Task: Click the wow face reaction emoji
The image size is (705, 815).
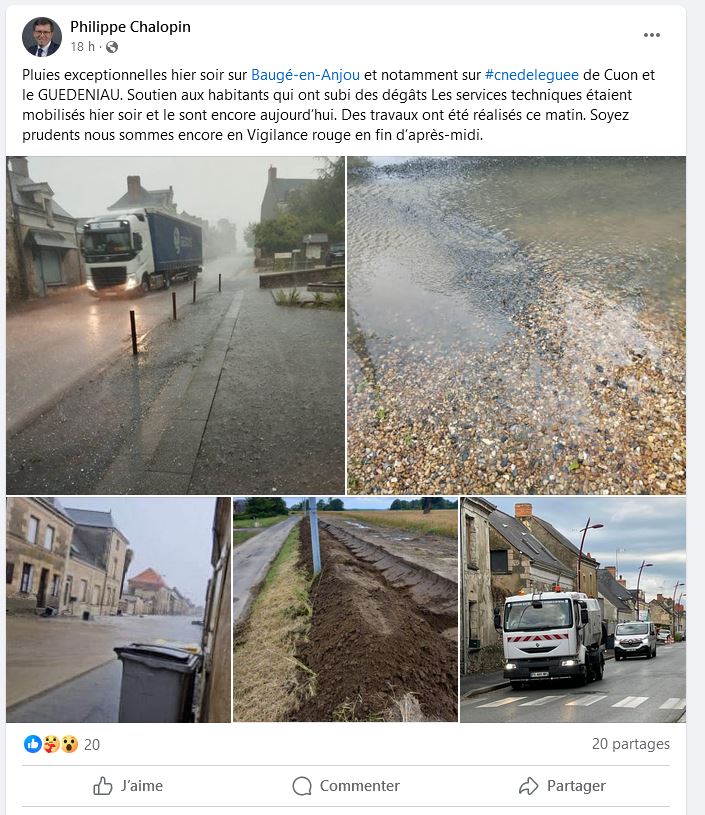Action: coord(69,744)
